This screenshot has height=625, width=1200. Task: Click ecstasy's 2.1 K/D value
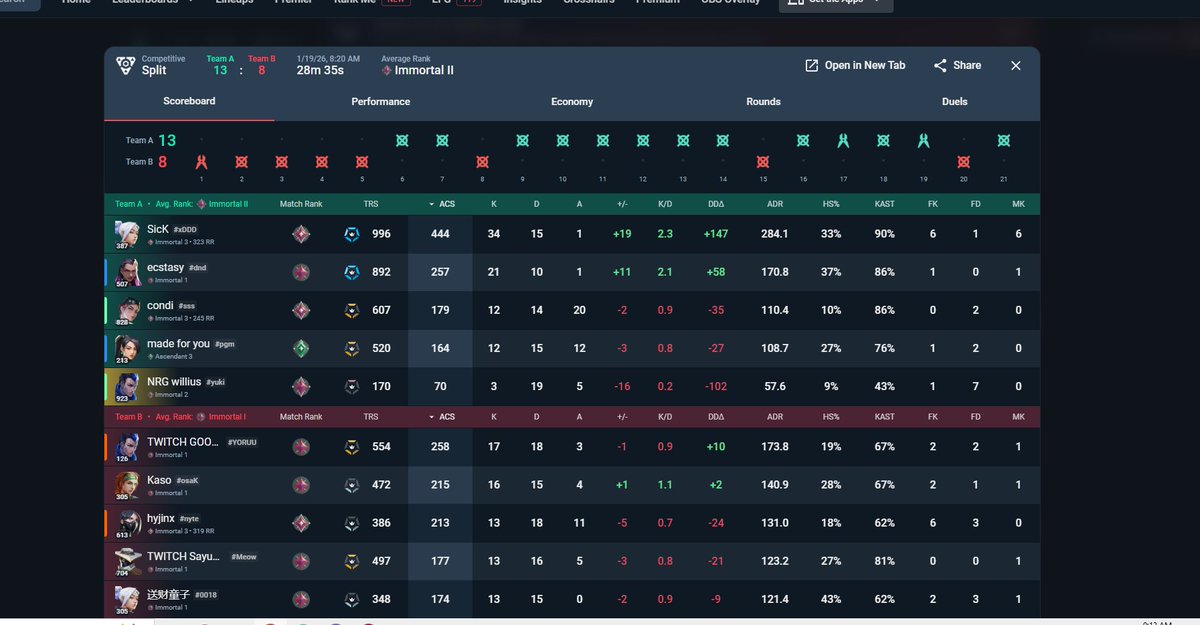pyautogui.click(x=665, y=272)
